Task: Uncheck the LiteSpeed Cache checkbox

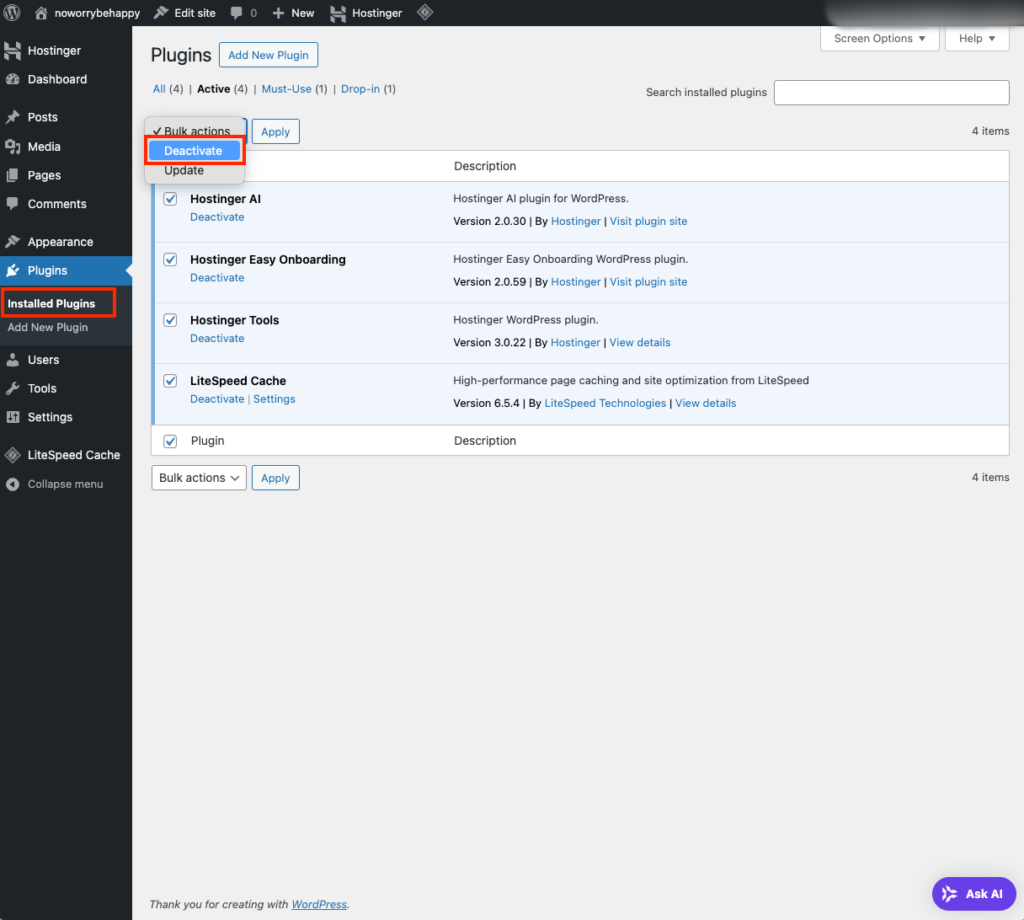Action: 170,381
